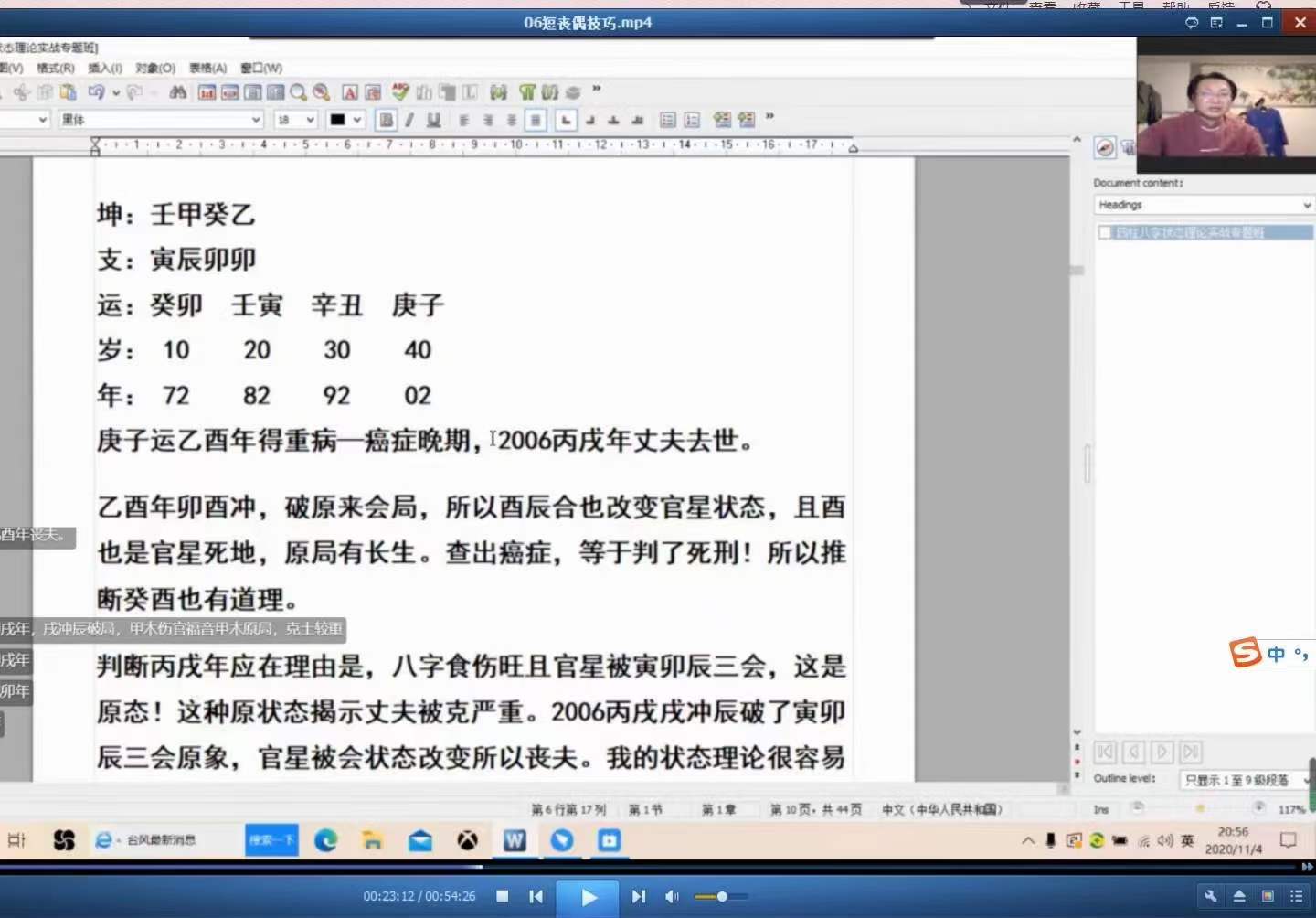Click the taskbar search box 搜一下
Screen dimensions: 1316x918
click(x=271, y=840)
